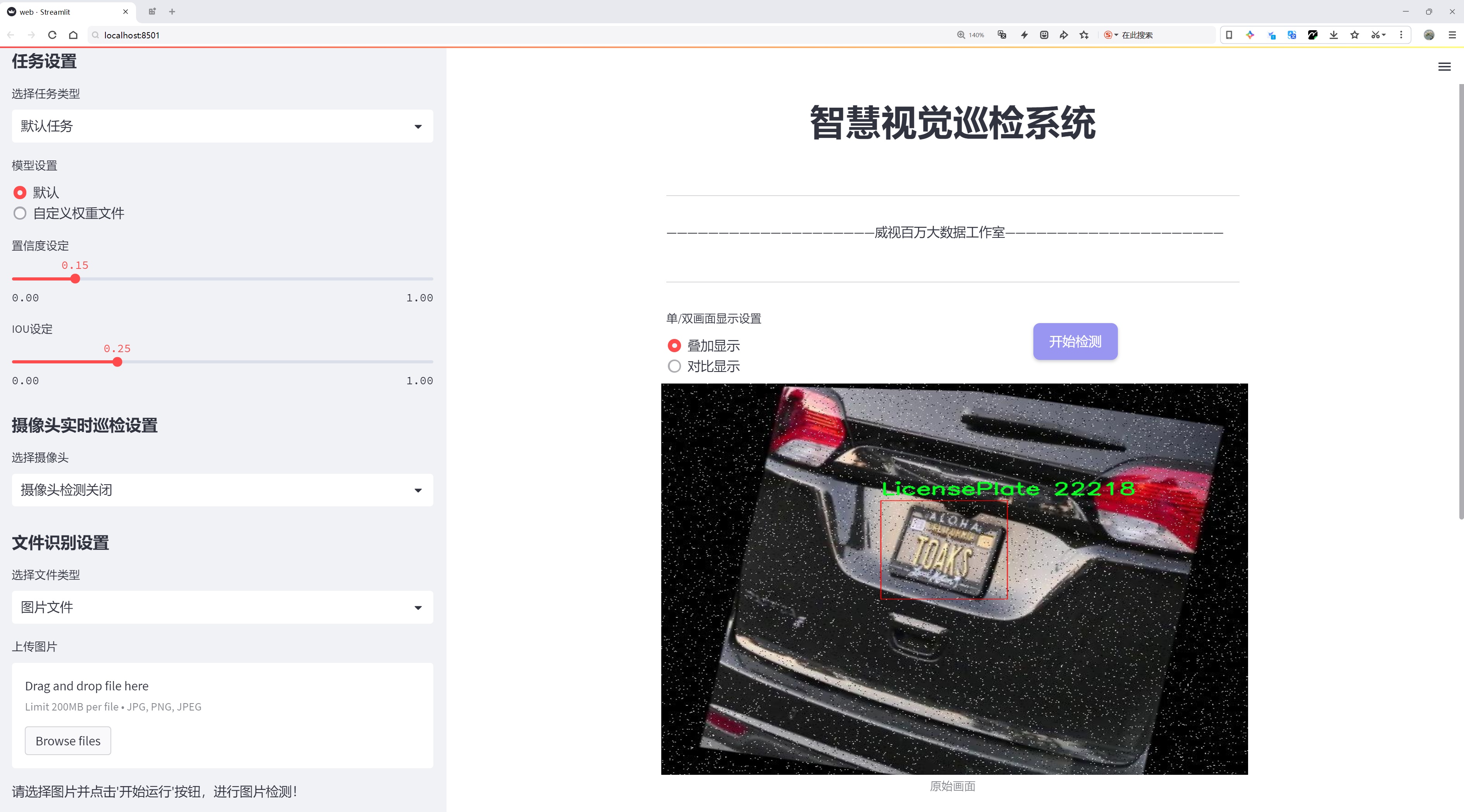Reload the localhost page
The width and height of the screenshot is (1464, 812).
[52, 34]
